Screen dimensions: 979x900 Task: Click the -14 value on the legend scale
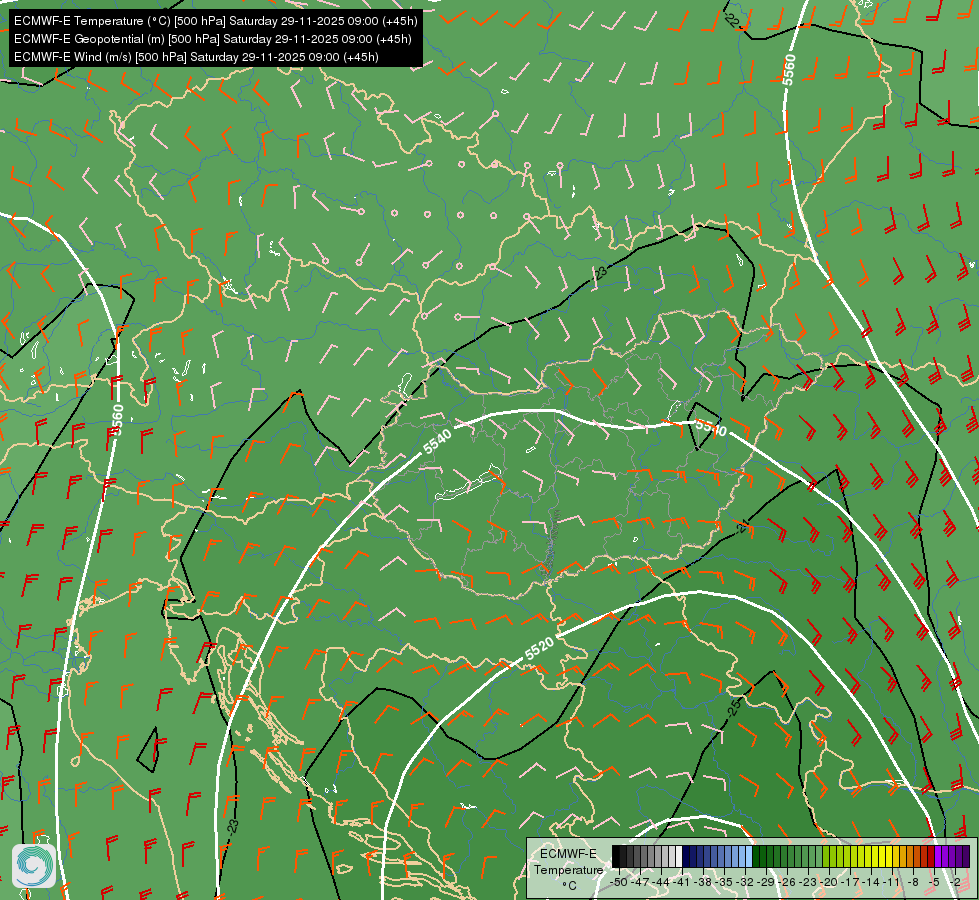(x=872, y=882)
